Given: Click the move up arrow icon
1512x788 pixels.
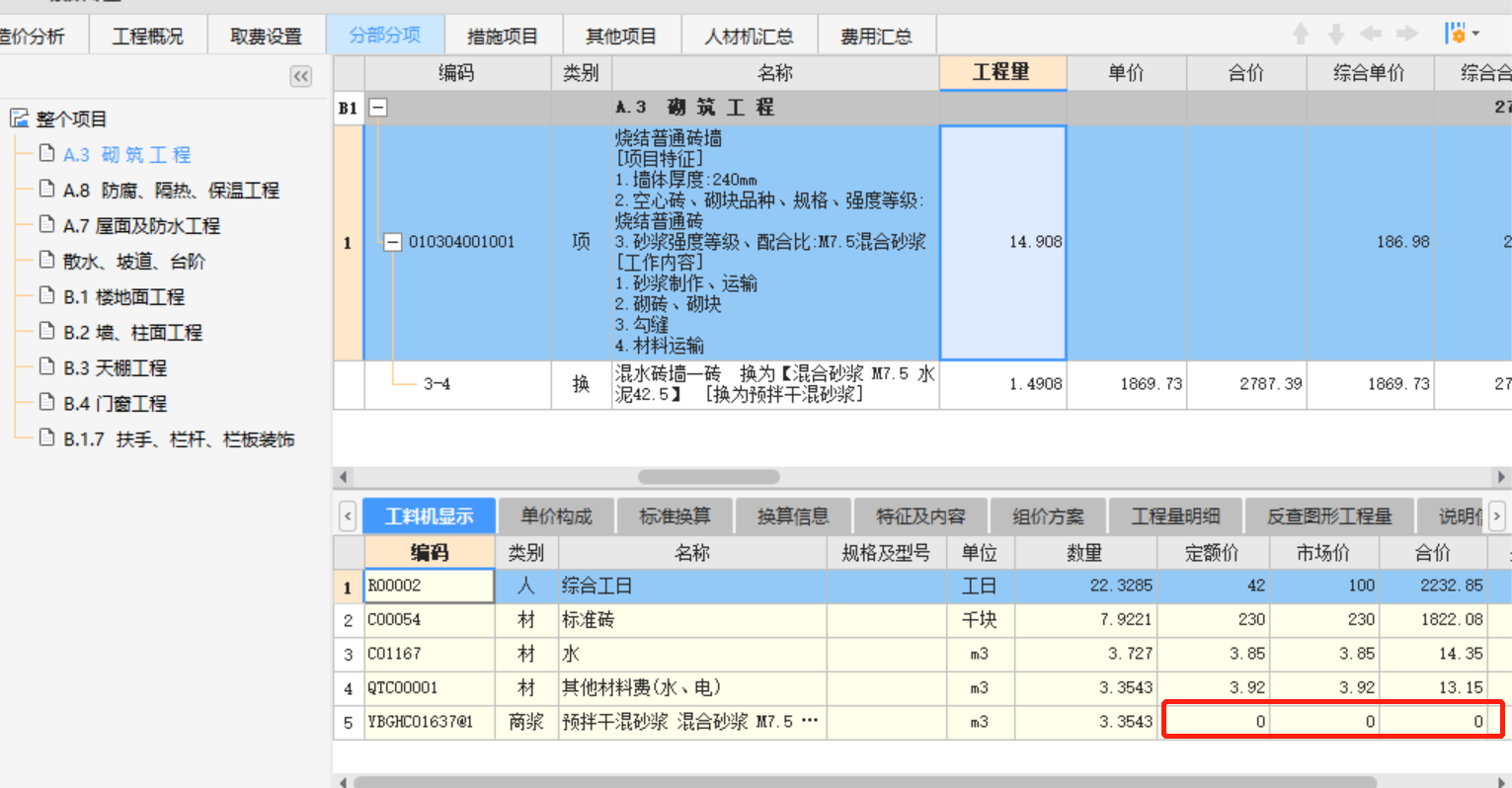Looking at the screenshot, I should [x=1301, y=35].
